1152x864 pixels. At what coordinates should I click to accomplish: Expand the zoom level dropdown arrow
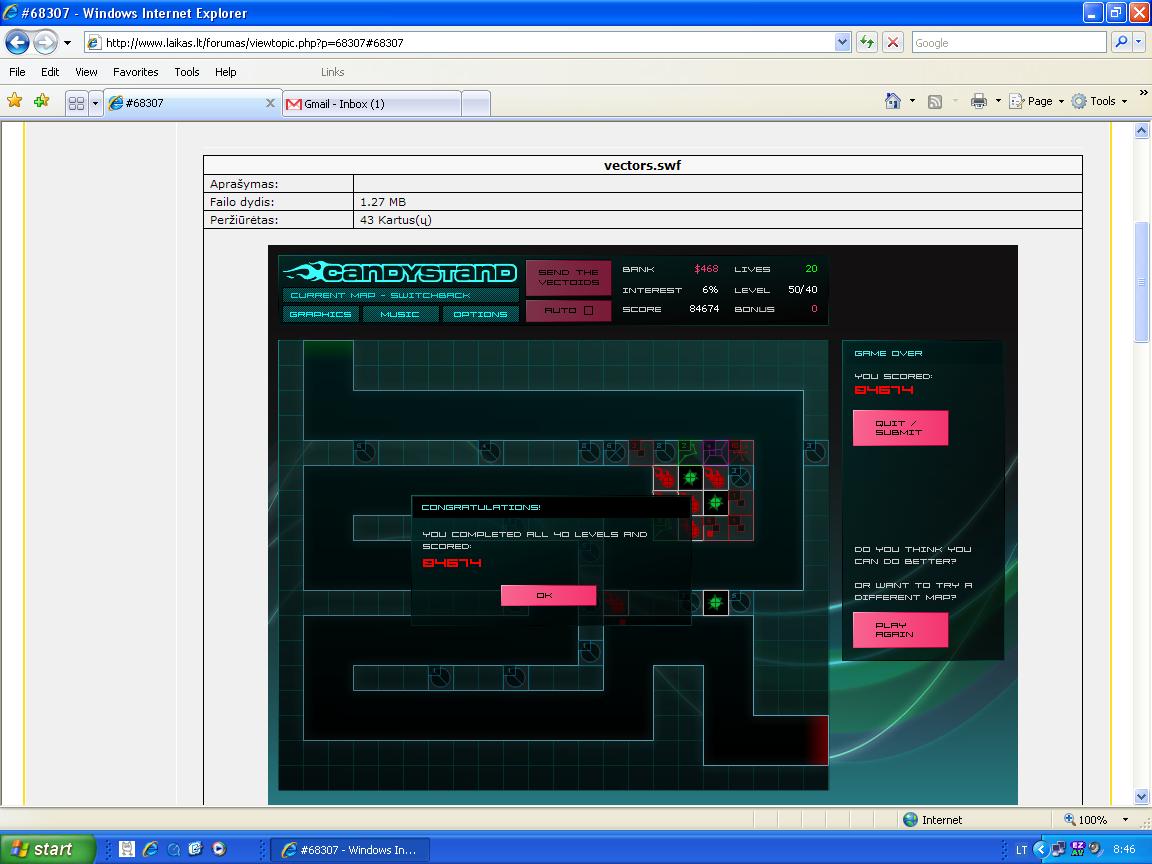(x=1125, y=819)
